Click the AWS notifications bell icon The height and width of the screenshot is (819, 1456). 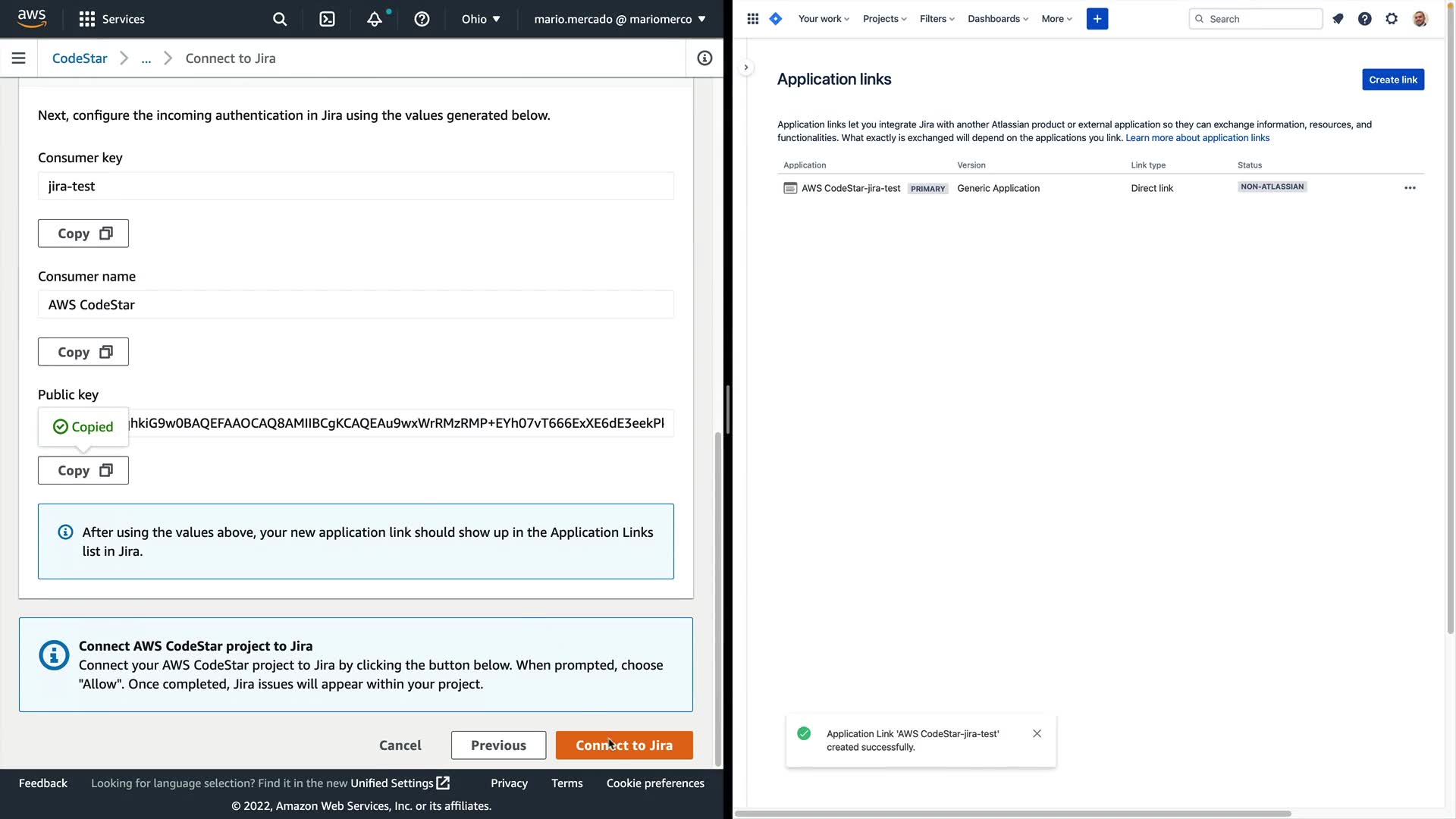tap(375, 19)
